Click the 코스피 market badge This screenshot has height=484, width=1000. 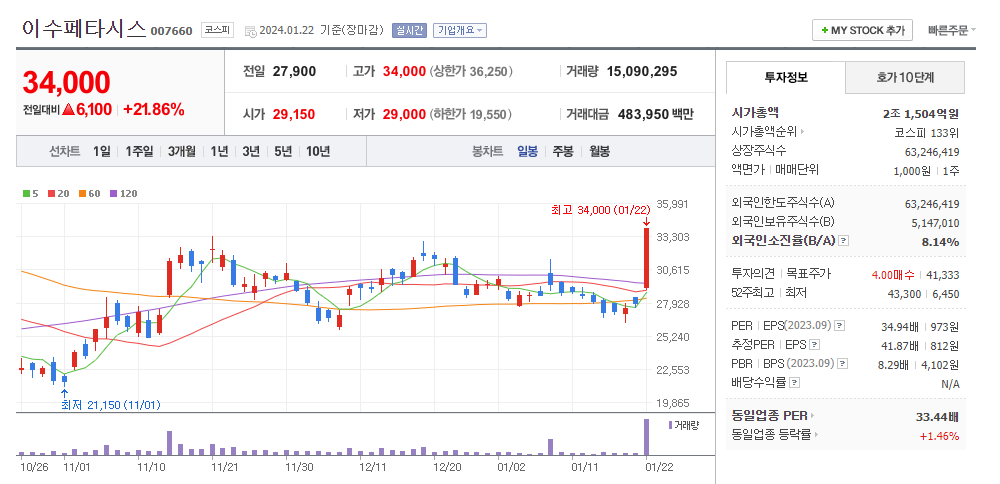click(x=218, y=29)
